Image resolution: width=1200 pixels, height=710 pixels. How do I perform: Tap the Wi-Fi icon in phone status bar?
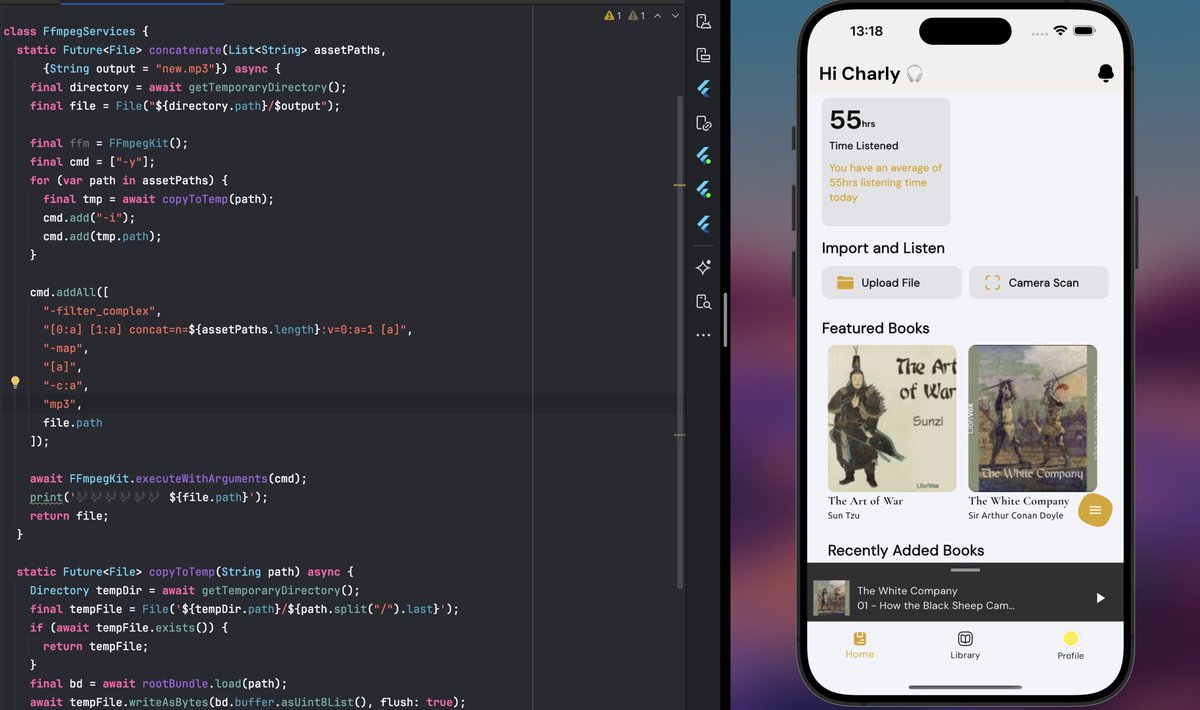(1060, 31)
